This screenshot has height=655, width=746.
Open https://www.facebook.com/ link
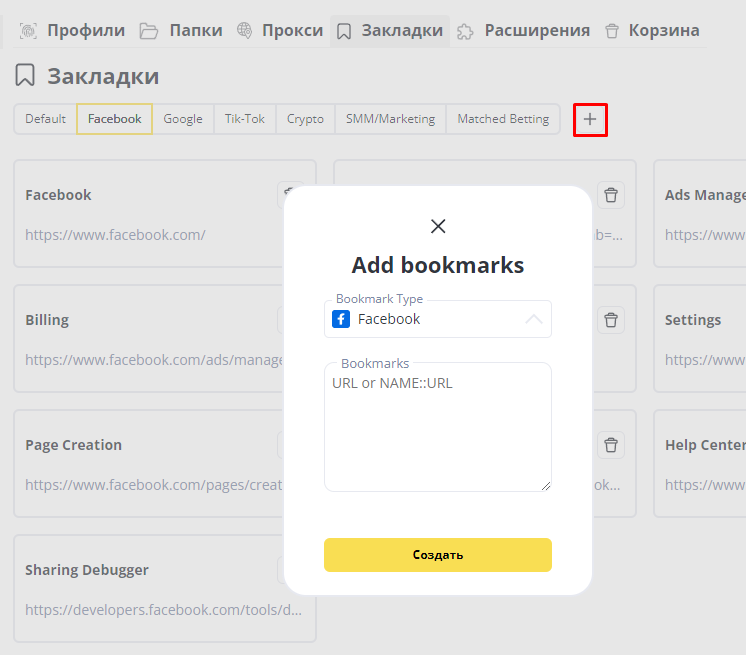[x=115, y=235]
